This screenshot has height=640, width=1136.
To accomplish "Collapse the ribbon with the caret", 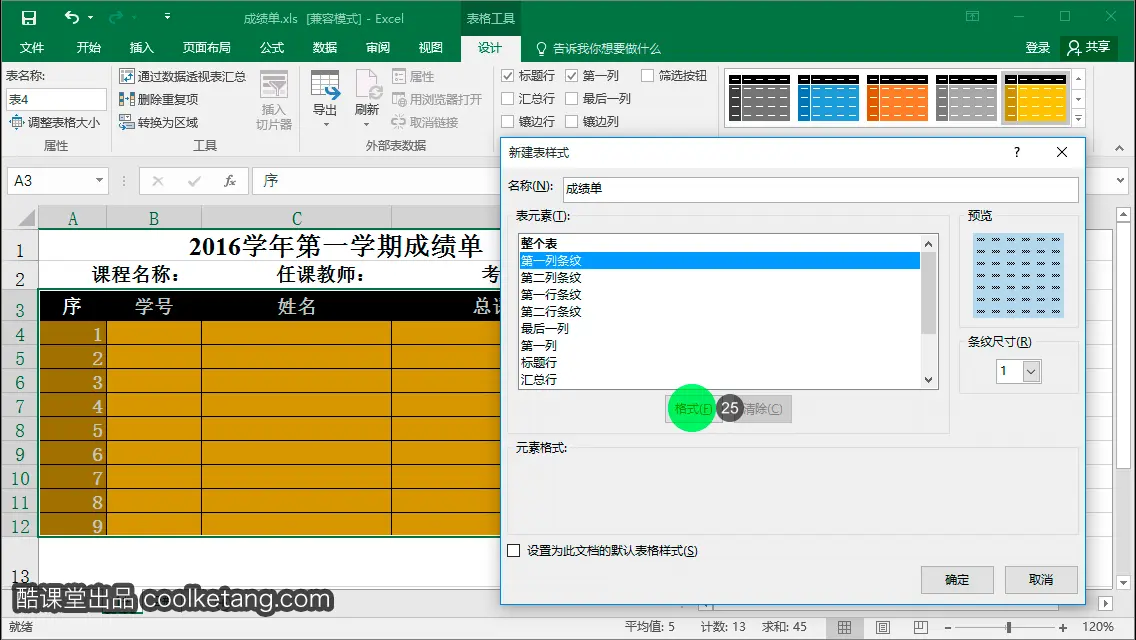I will (1119, 148).
